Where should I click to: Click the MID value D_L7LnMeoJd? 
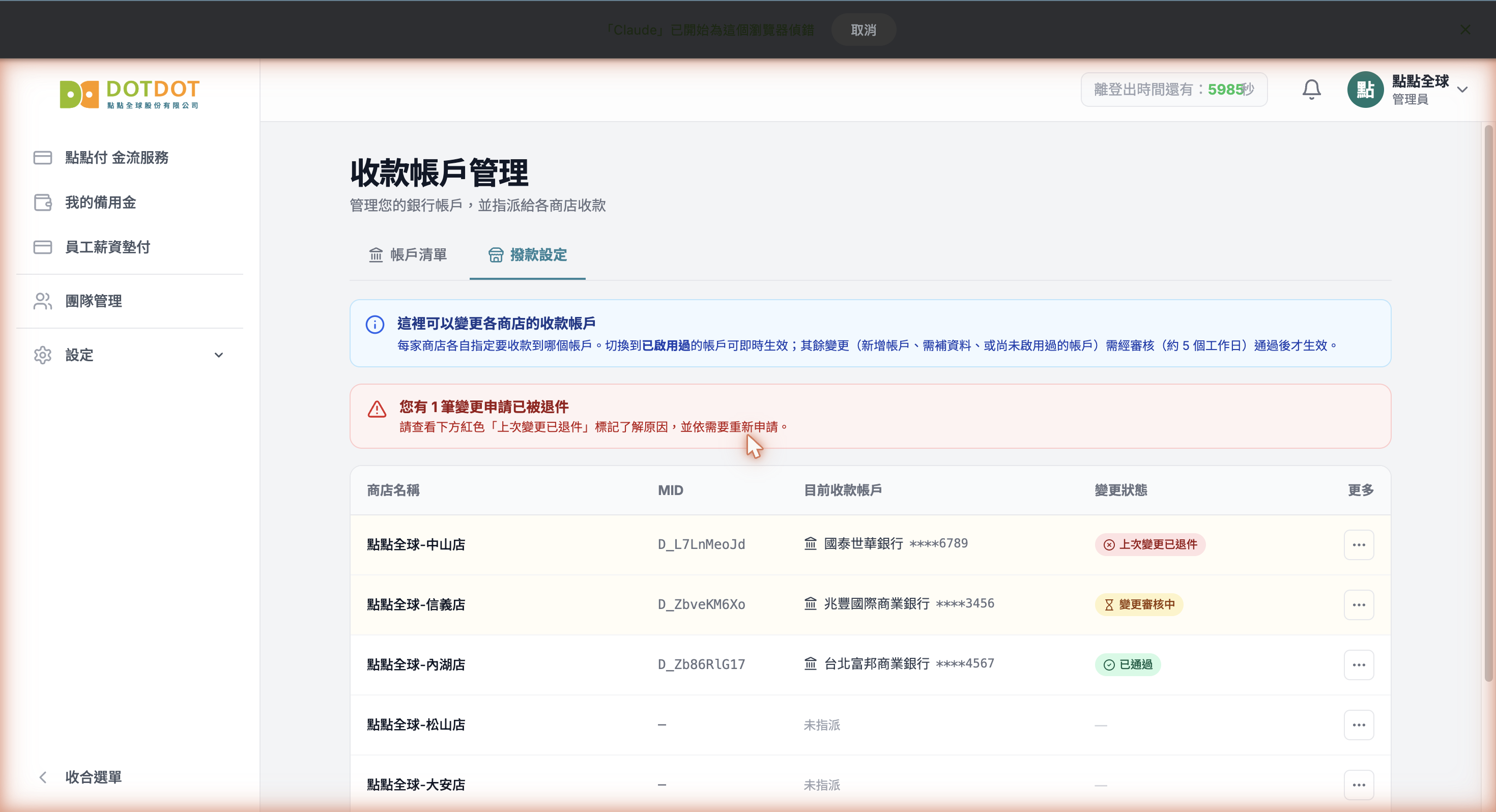coord(701,545)
